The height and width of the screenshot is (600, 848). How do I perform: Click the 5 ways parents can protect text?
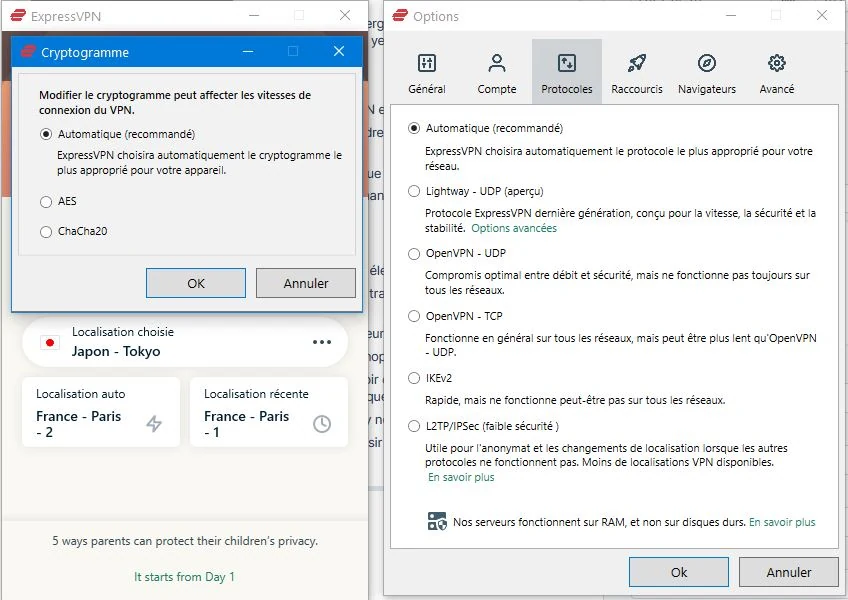pos(185,541)
